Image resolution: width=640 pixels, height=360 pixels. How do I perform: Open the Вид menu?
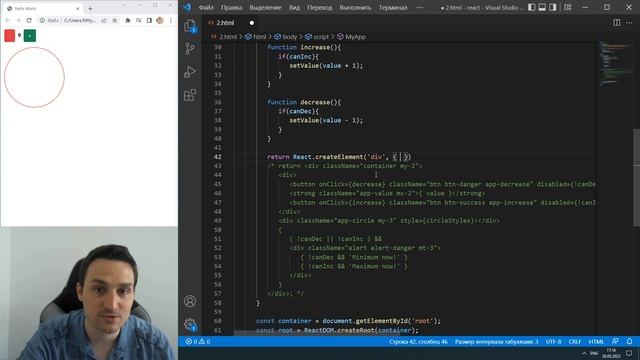pos(294,7)
